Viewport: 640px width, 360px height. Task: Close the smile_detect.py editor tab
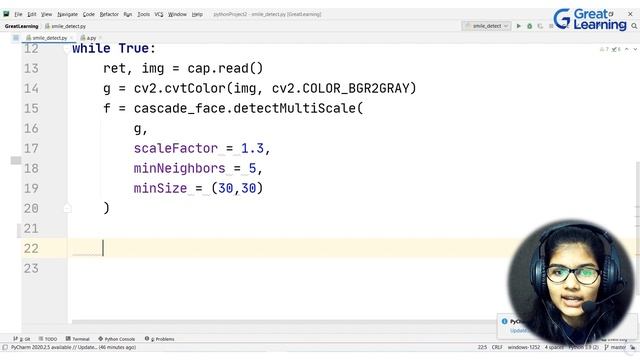[72, 38]
